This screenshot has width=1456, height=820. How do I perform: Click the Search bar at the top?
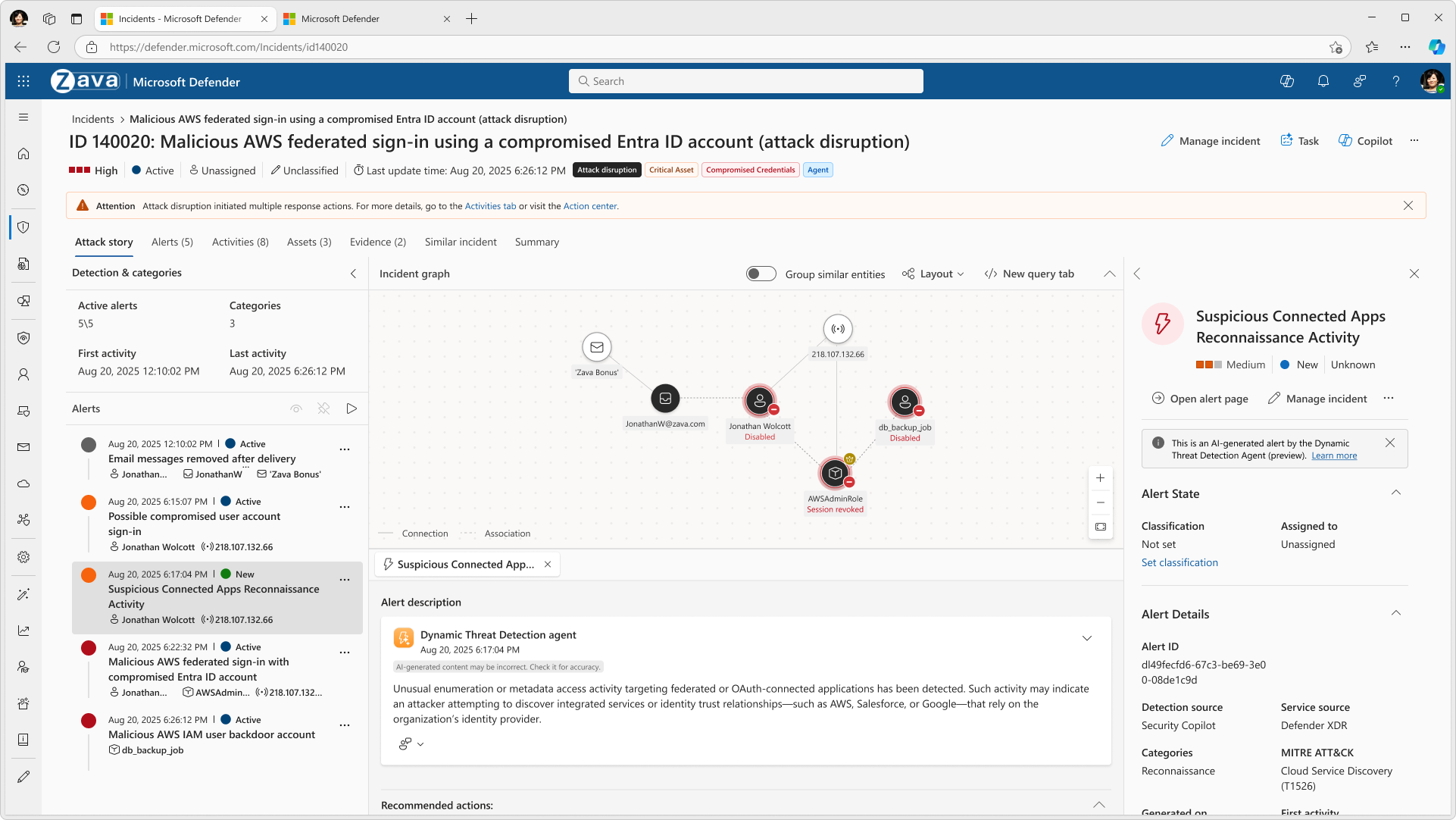point(745,81)
